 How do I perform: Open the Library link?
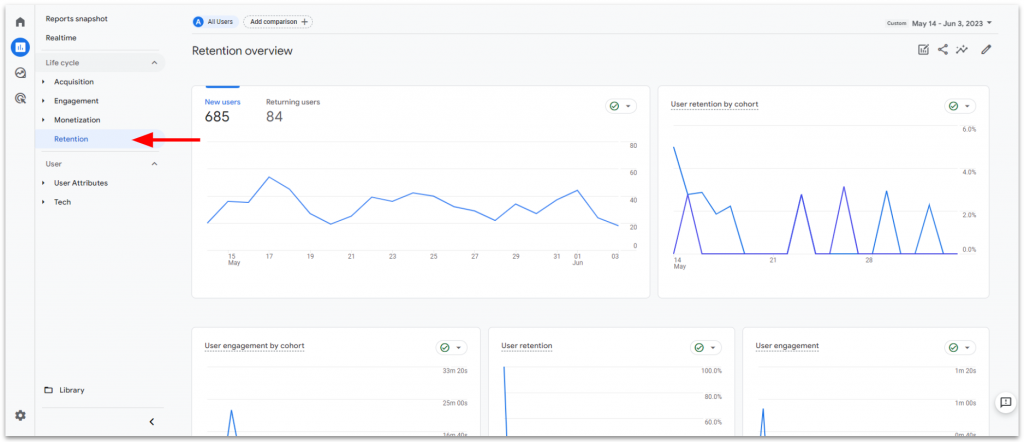coord(71,390)
